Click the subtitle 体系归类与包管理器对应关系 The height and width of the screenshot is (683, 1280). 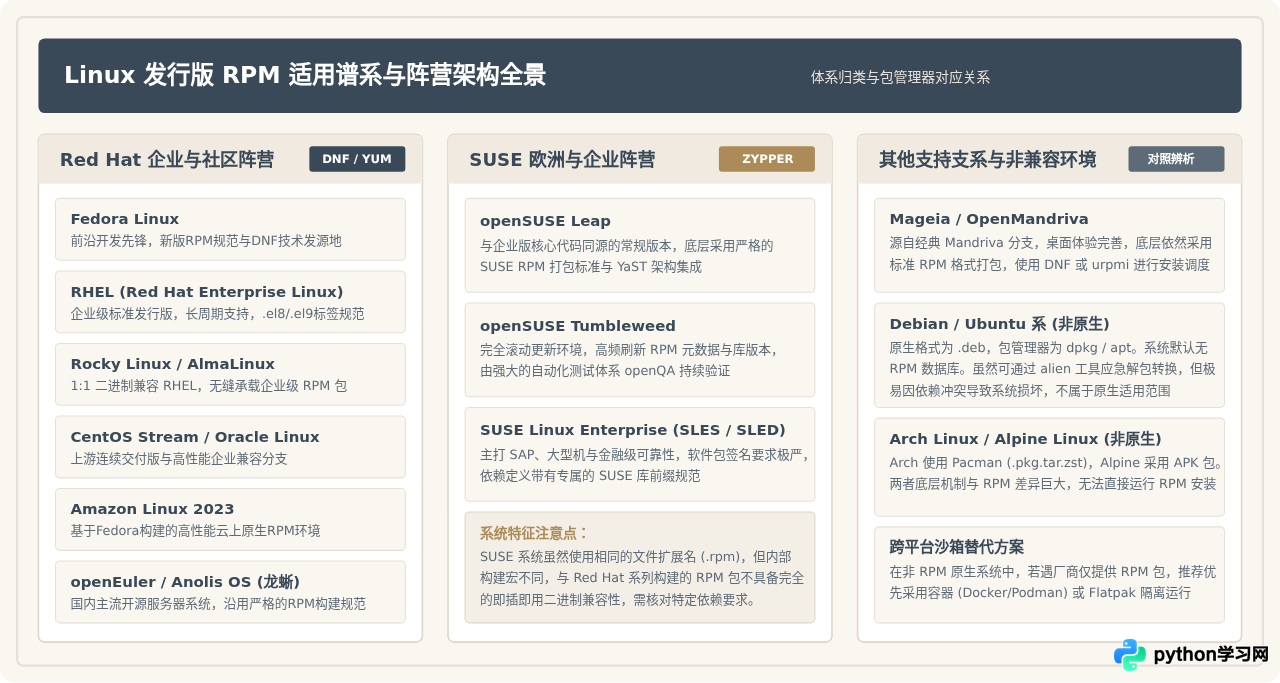tap(900, 77)
